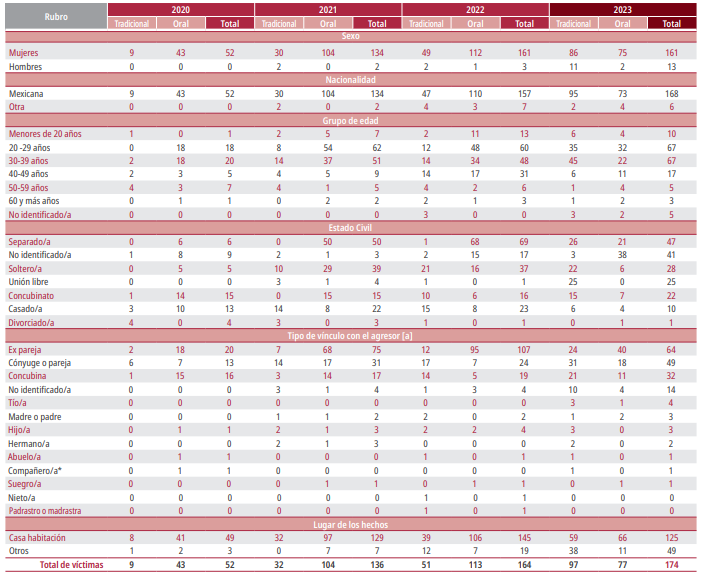Select the Lugar de los hechos heading
This screenshot has height=576, width=703.
[x=349, y=523]
